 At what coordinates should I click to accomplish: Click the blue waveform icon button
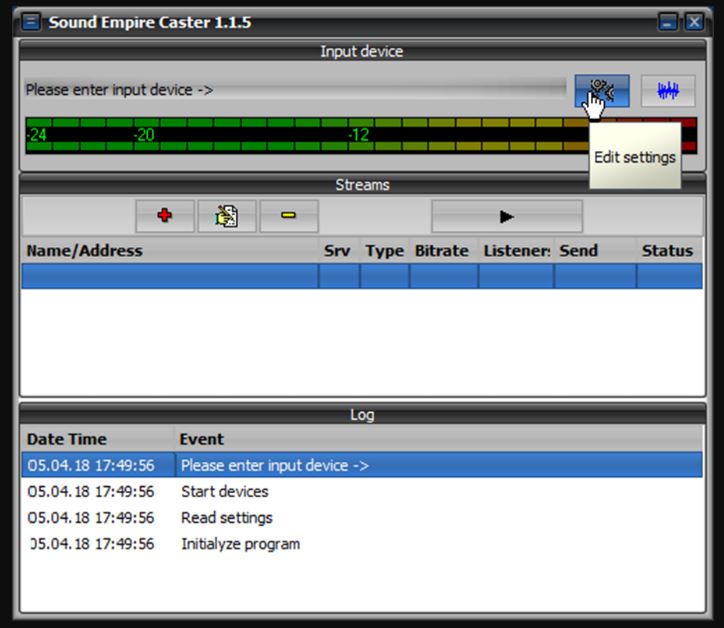click(x=668, y=91)
